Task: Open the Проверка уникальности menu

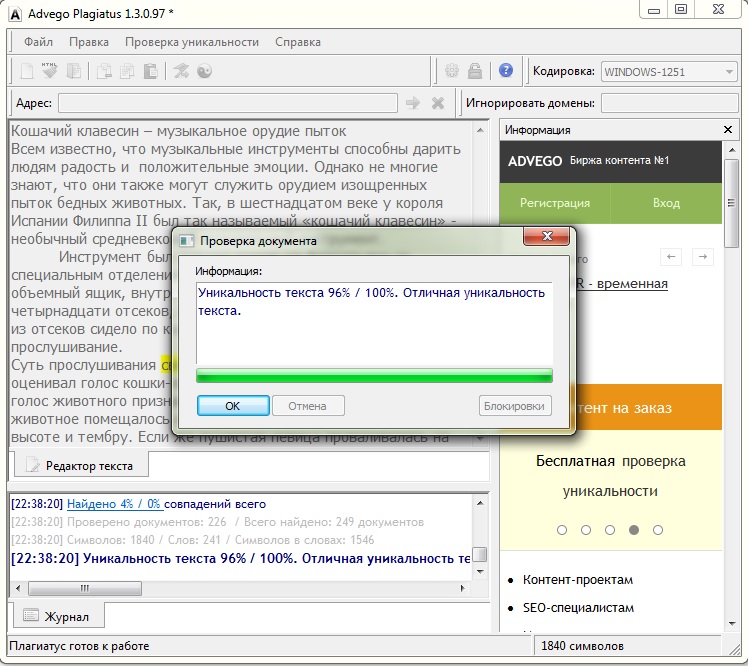Action: [x=192, y=42]
